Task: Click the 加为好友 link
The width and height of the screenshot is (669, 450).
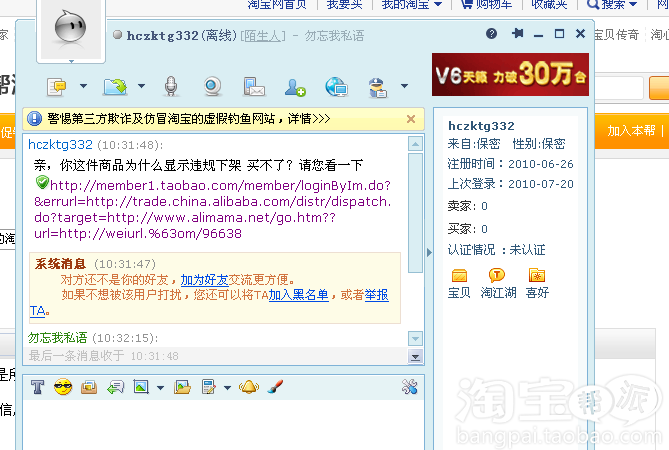Action: [x=204, y=281]
